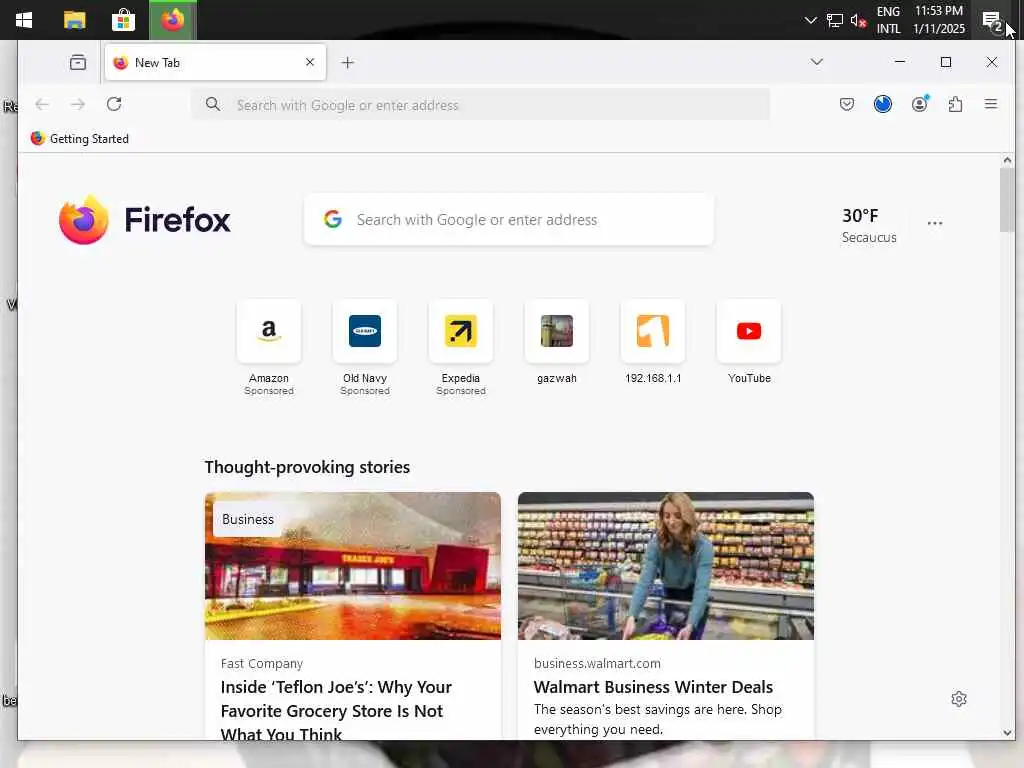The height and width of the screenshot is (768, 1024).
Task: Click the Google G icon in search box
Action: coord(333,219)
